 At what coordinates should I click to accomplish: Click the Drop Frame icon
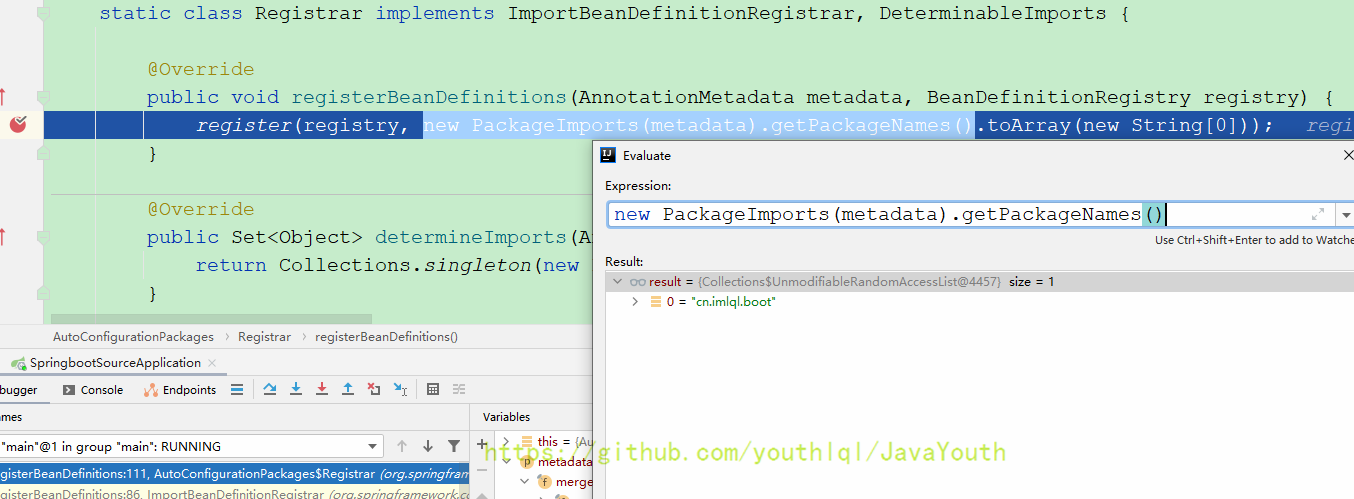coord(374,390)
